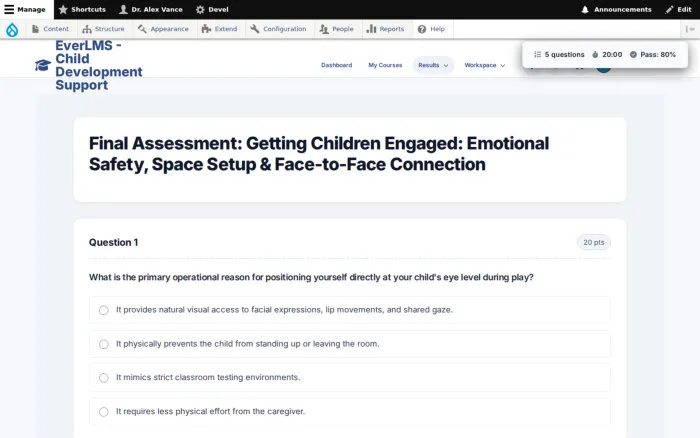The height and width of the screenshot is (438, 700).
Task: Open the Structure admin menu
Action: 103,29
